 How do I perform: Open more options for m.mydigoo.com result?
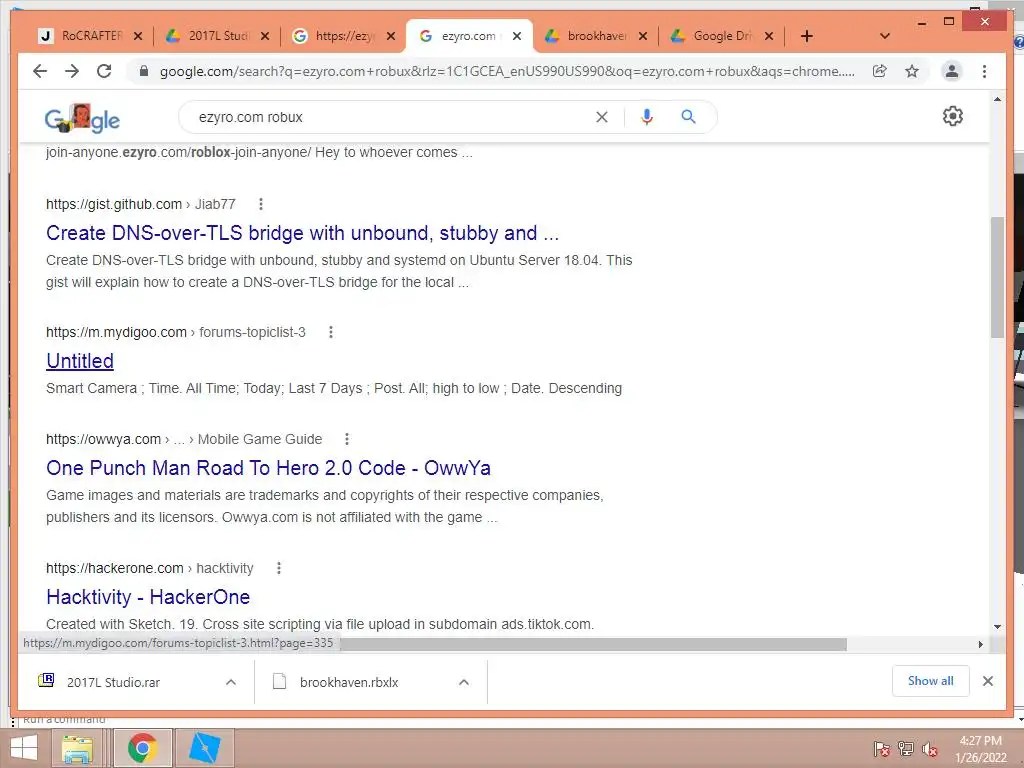331,332
